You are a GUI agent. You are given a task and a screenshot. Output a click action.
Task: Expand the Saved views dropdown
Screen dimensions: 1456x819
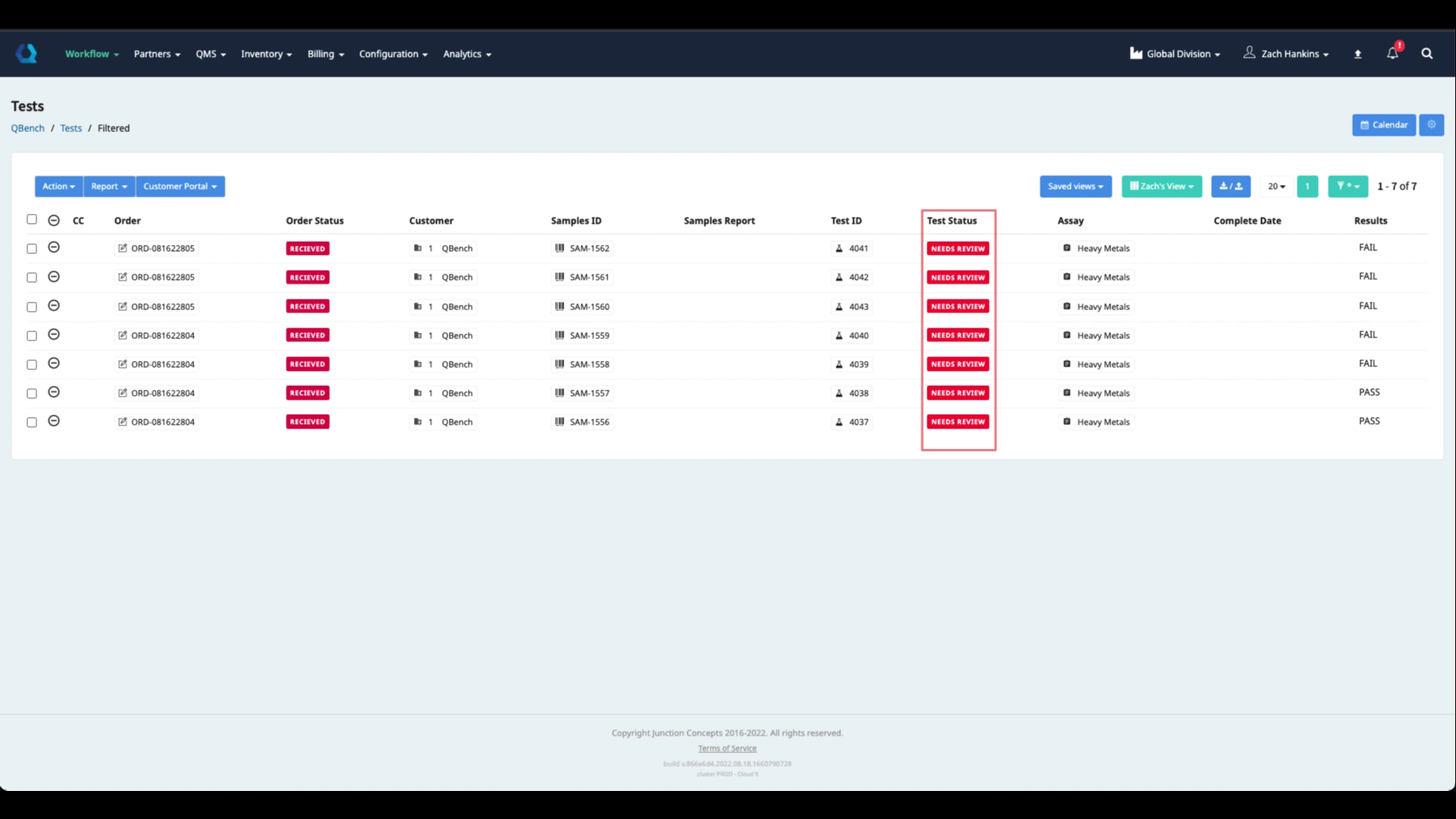point(1075,187)
